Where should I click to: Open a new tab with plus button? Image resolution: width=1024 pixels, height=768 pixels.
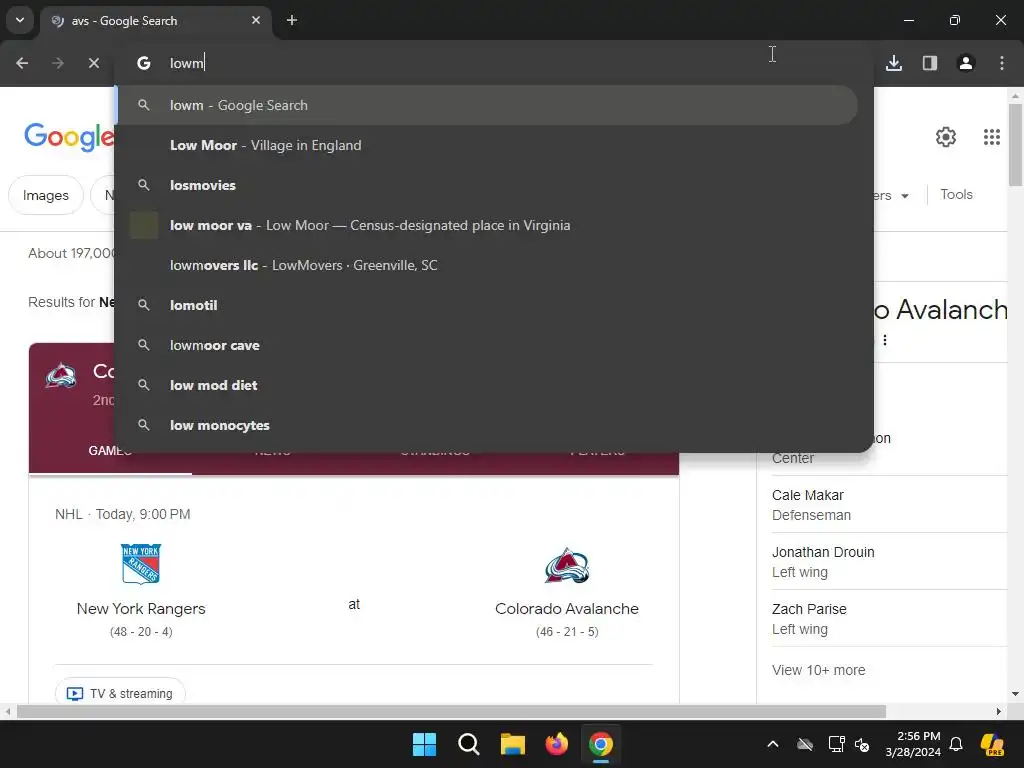292,20
